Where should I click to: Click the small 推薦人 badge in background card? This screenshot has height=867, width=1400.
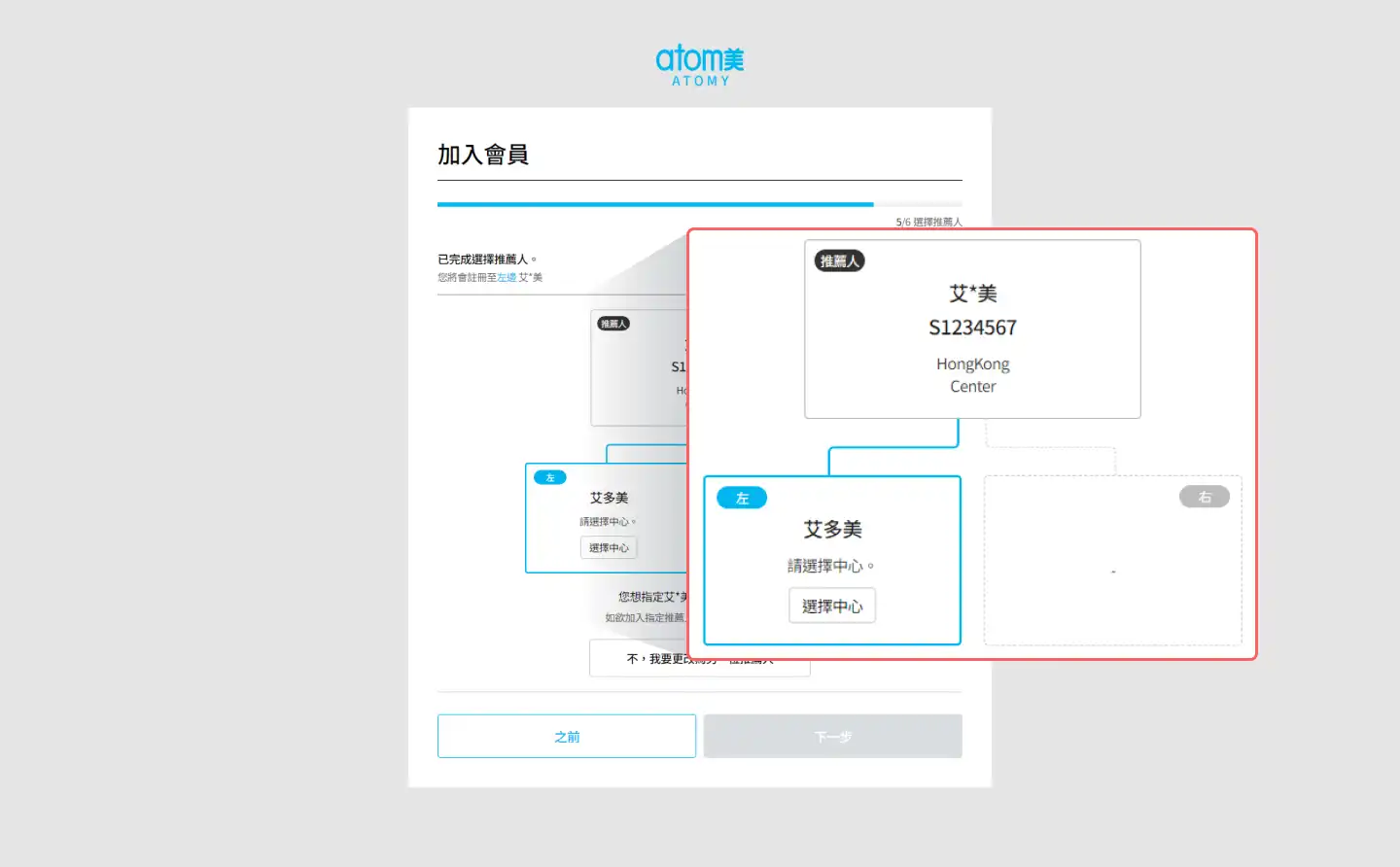pyautogui.click(x=613, y=324)
